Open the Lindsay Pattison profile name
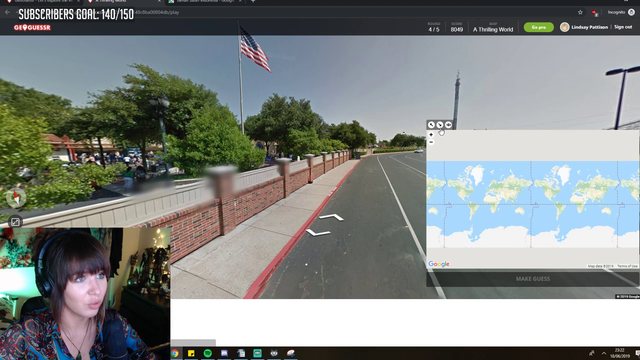 tap(589, 27)
